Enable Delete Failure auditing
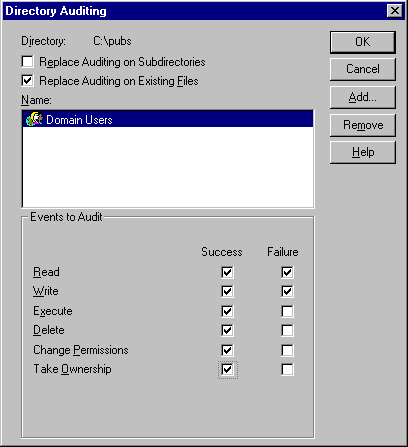Screen dimensions: 408x447 [x=287, y=330]
